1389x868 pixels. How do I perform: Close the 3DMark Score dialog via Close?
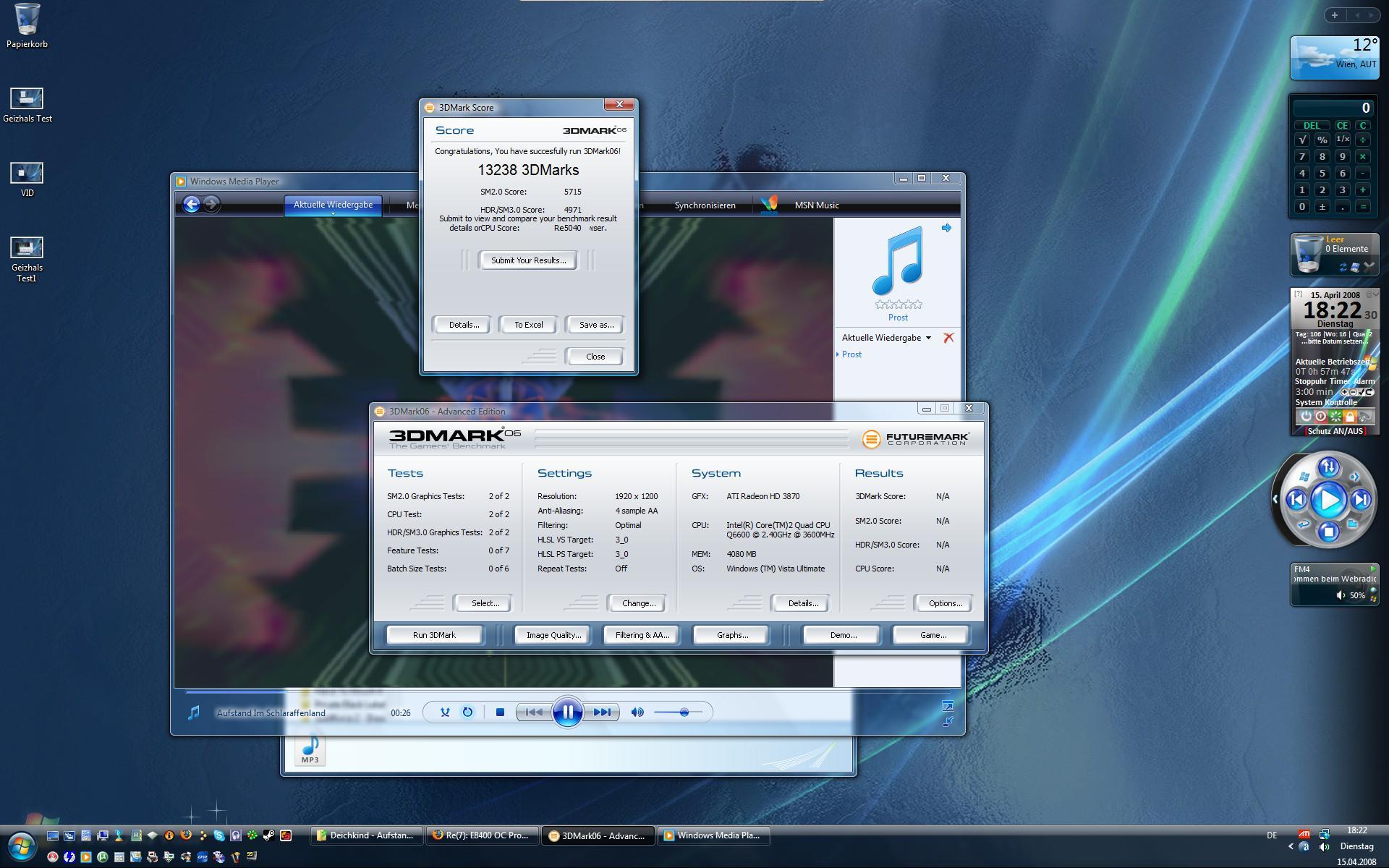pos(595,357)
